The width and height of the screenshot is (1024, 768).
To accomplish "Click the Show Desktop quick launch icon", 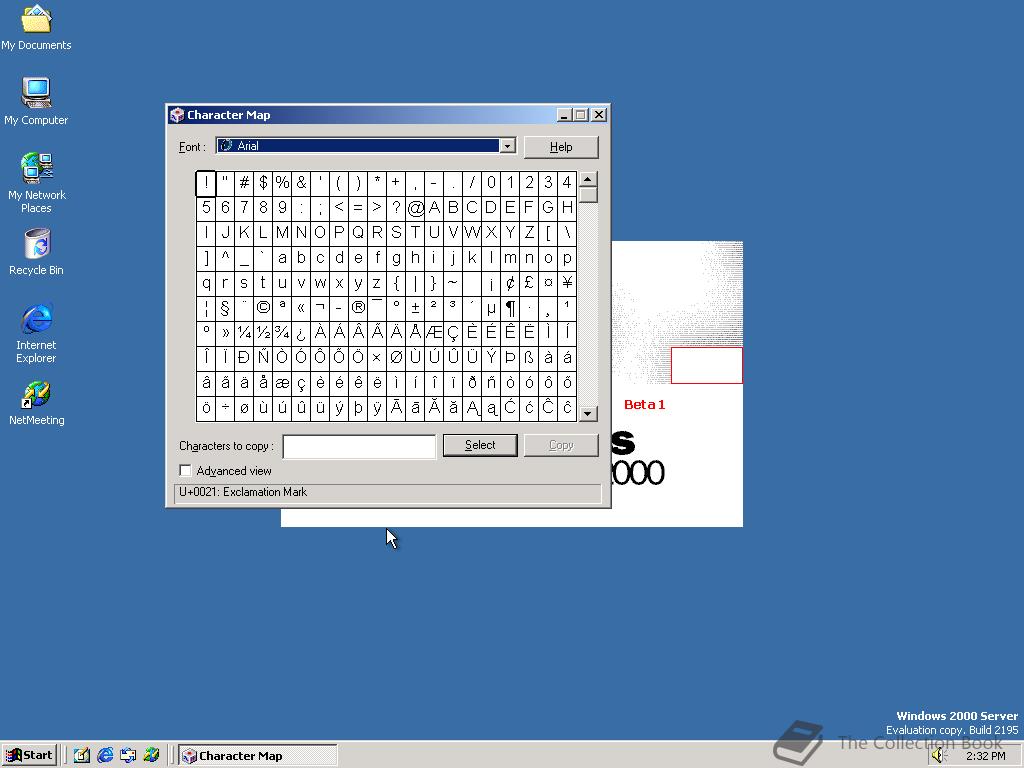I will pyautogui.click(x=81, y=755).
